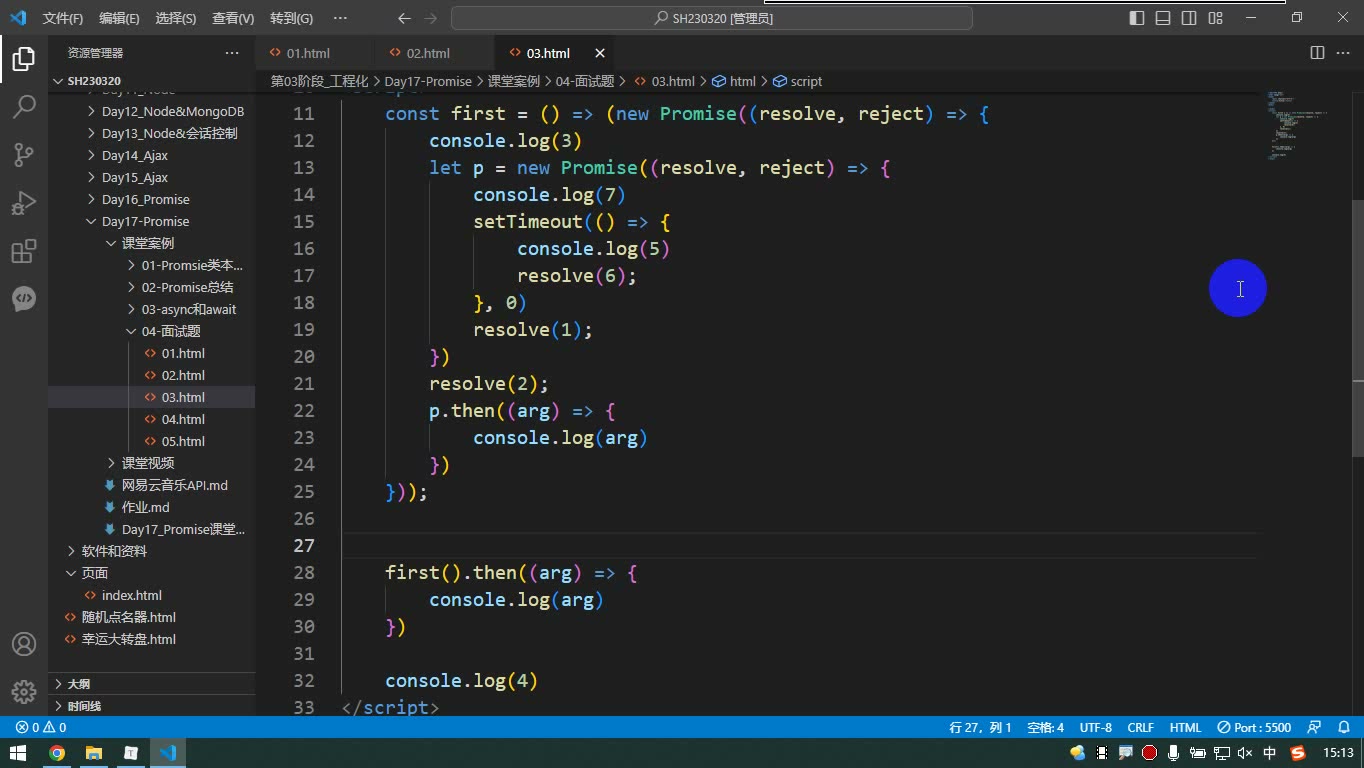Click the errors and warnings status indicator

[x=41, y=727]
